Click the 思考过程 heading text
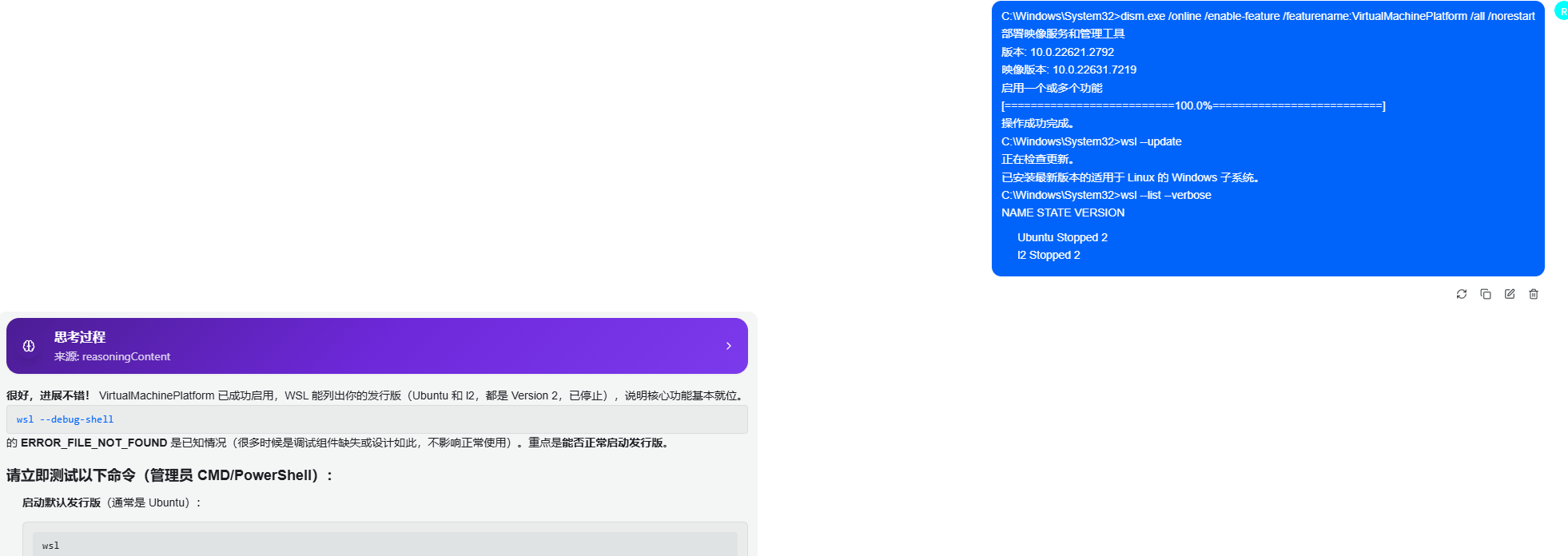This screenshot has height=556, width=1568. coord(80,337)
